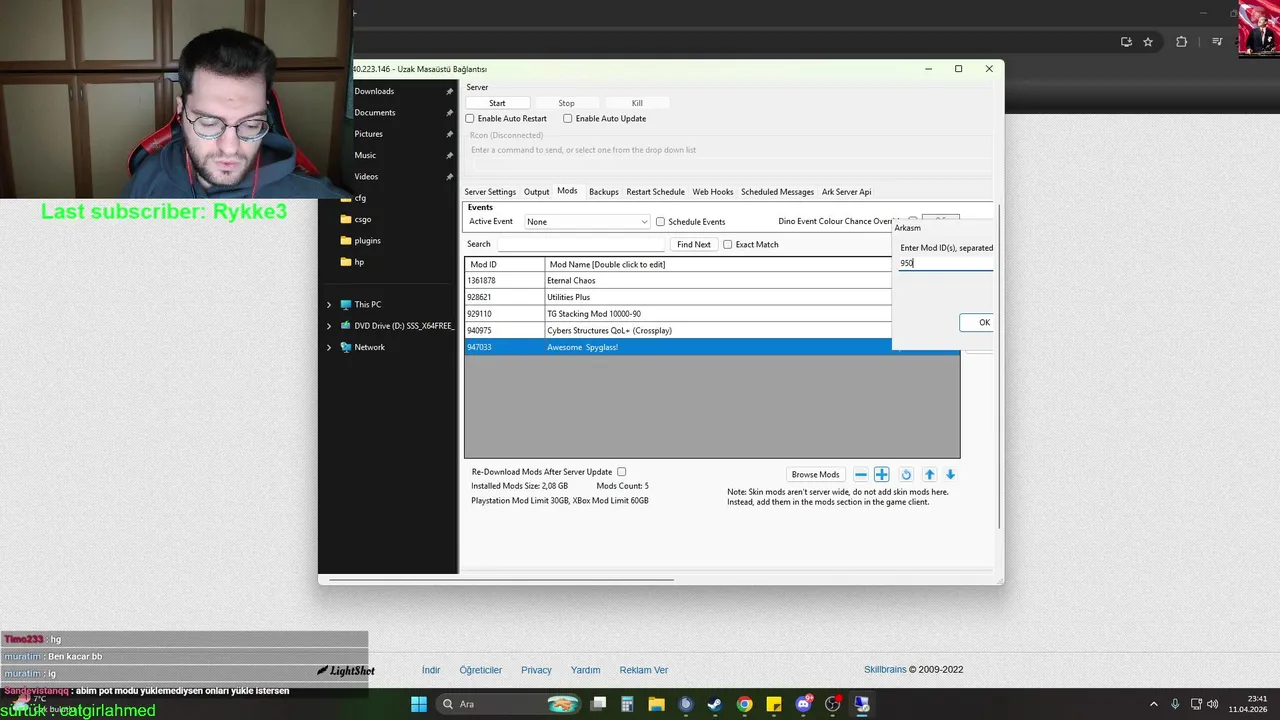Open the Windows Start menu
1280x720 pixels.
coord(419,704)
